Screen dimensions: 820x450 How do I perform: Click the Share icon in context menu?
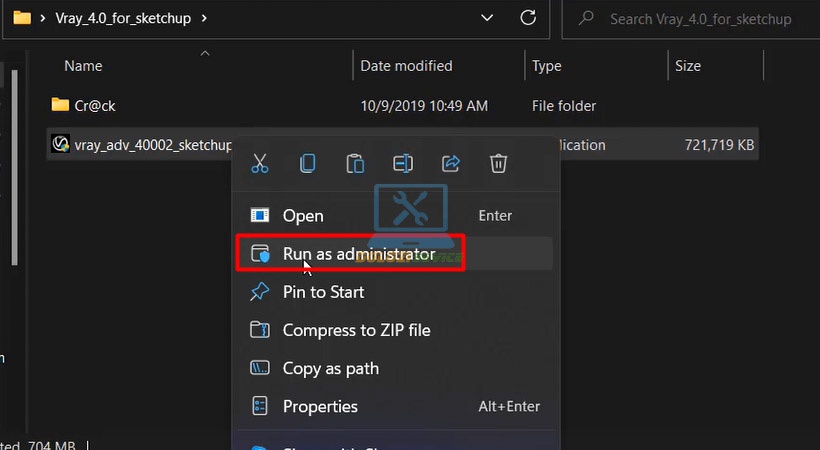point(451,163)
